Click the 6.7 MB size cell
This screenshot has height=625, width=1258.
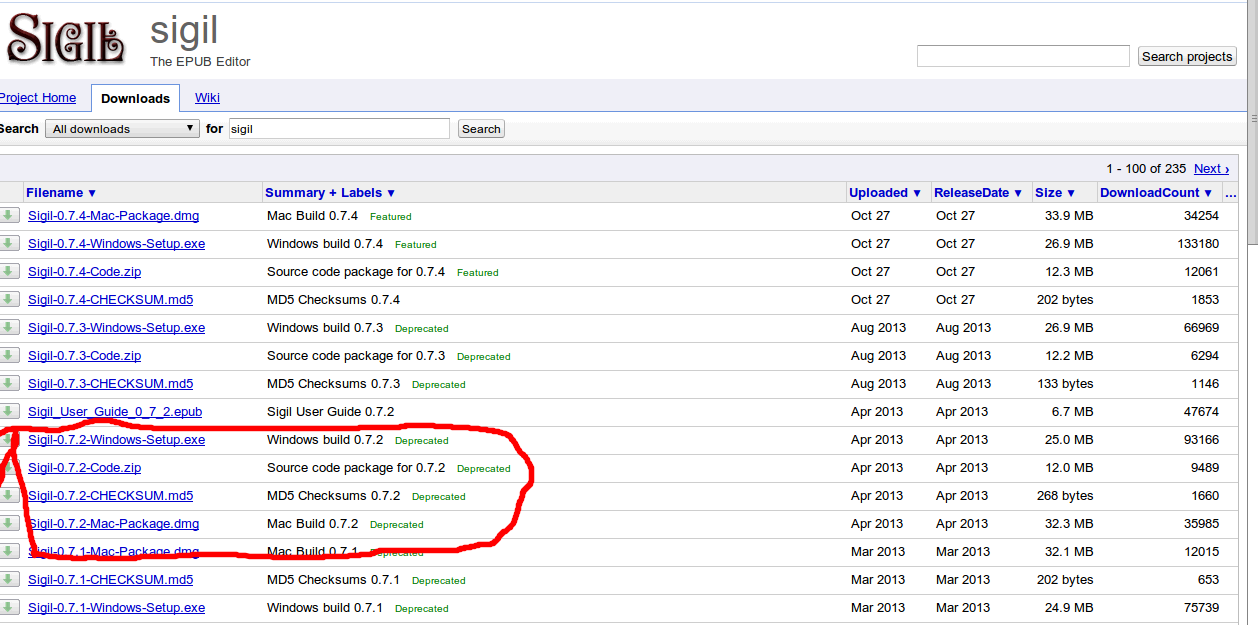click(x=1073, y=411)
